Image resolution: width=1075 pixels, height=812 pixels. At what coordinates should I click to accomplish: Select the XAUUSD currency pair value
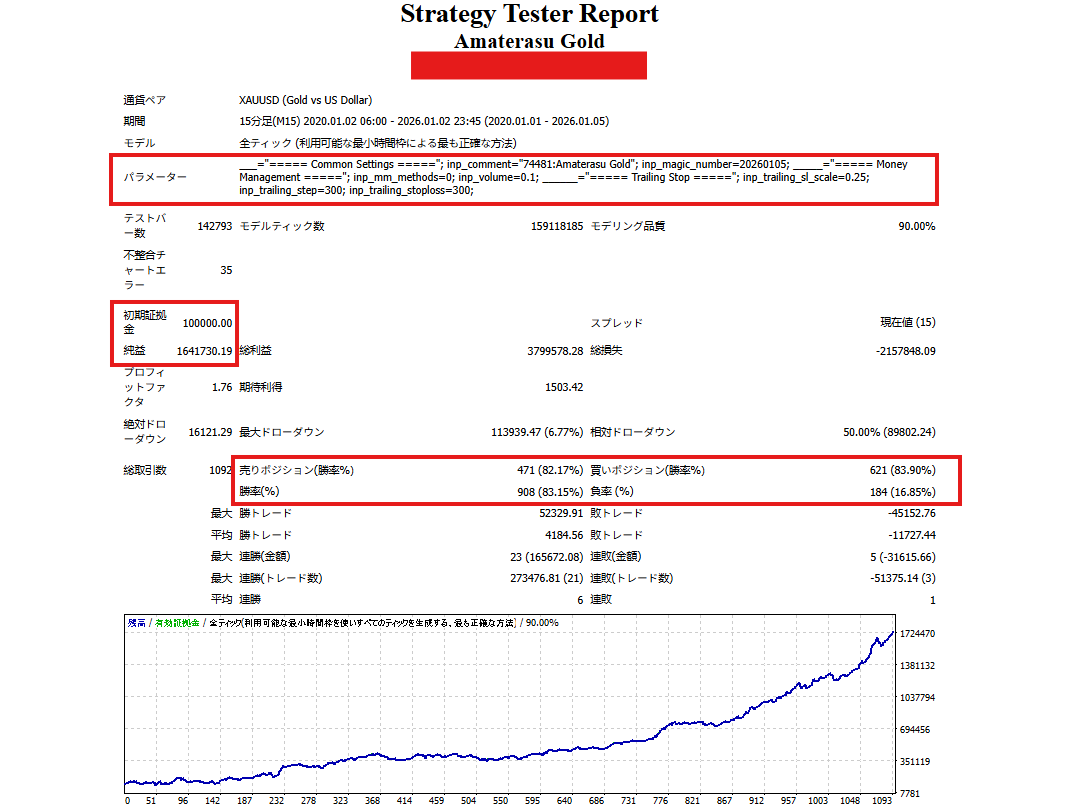(305, 100)
